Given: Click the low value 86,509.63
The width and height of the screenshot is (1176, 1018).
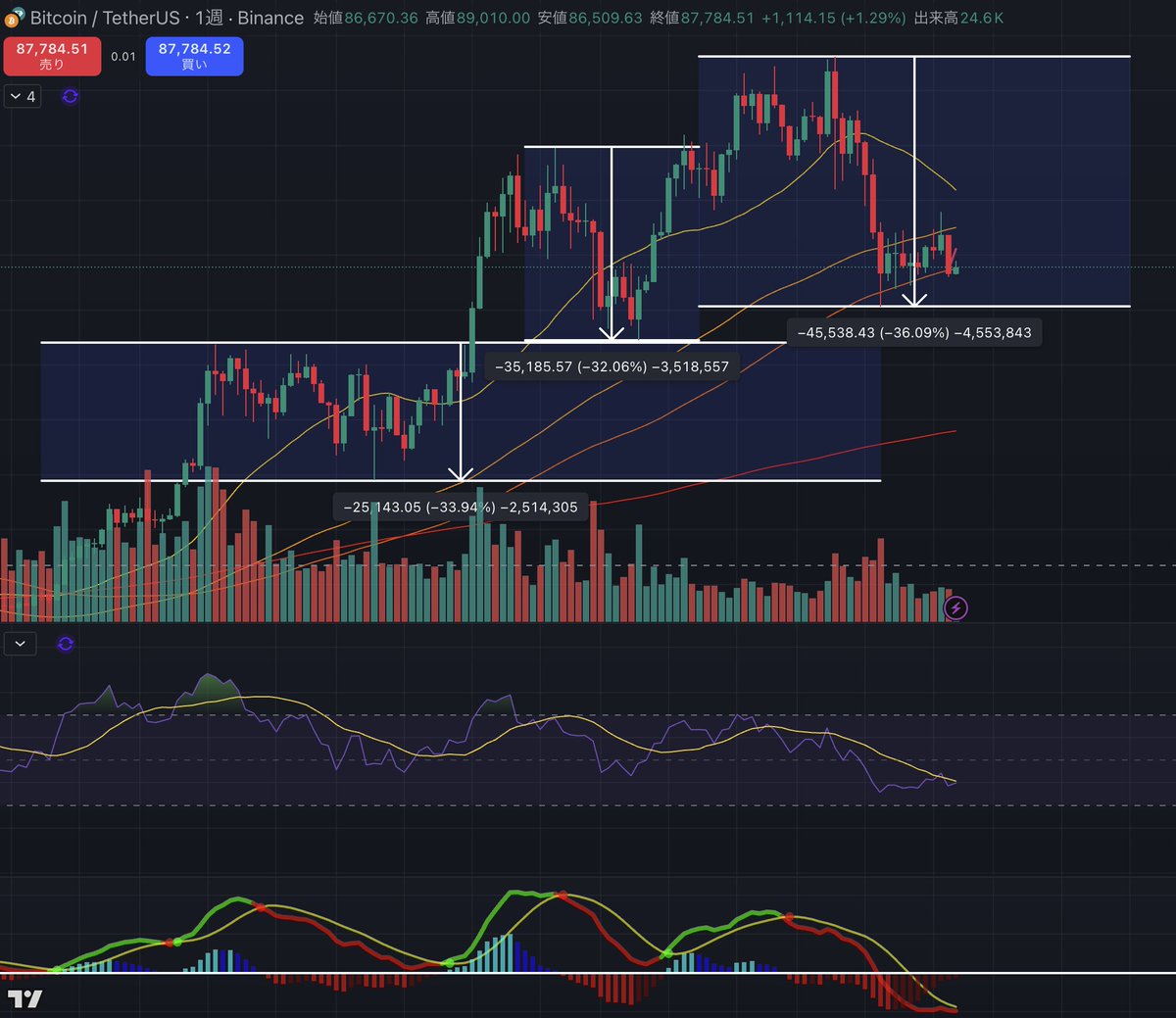Looking at the screenshot, I should [606, 18].
